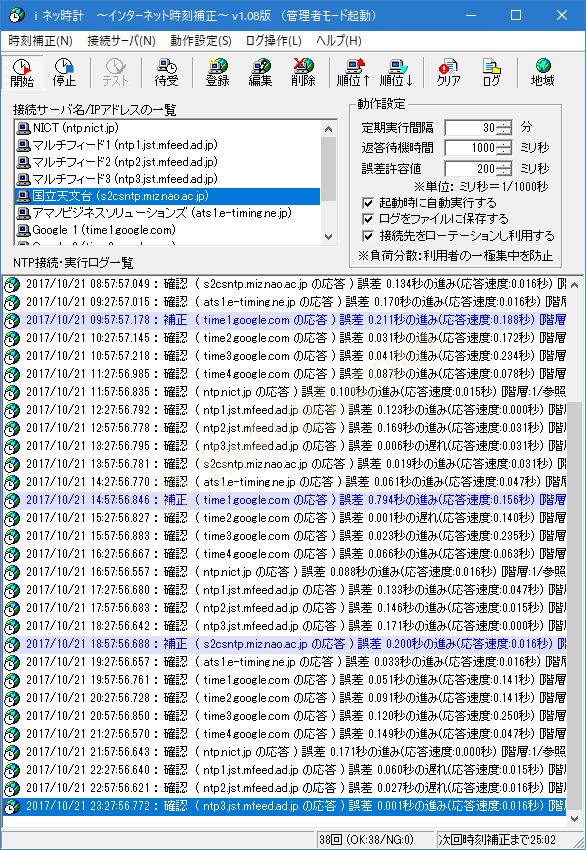Click the 待受 (Standby) toolbar icon
Screen dimensions: 586x850
tap(166, 72)
